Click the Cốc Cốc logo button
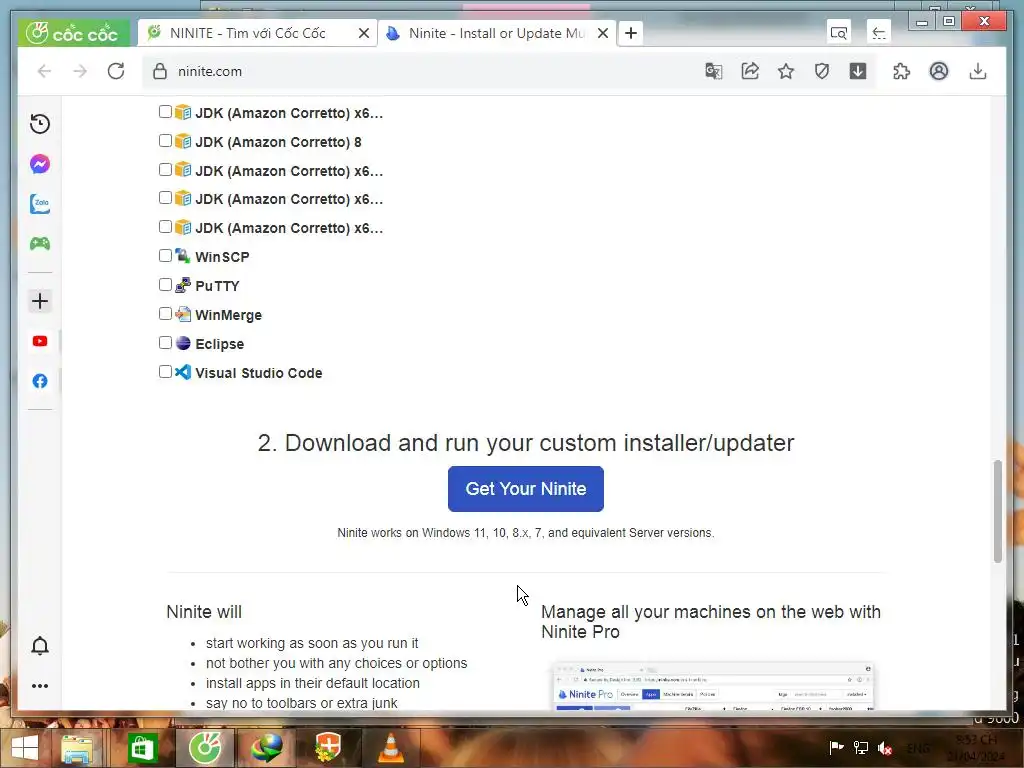 click(x=73, y=33)
